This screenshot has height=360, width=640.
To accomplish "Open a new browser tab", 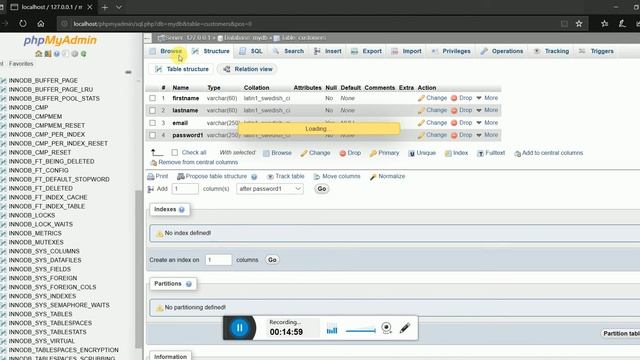I will pyautogui.click(x=105, y=7).
